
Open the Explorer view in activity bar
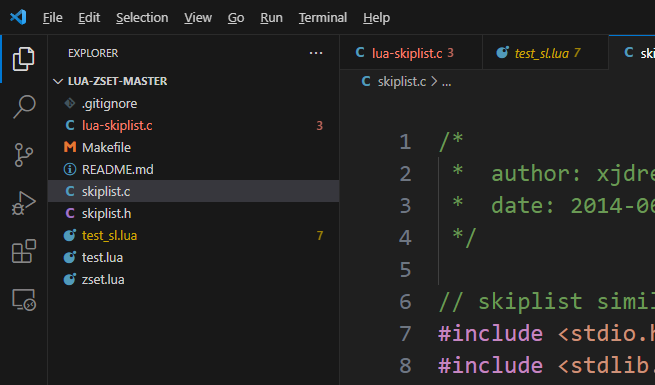point(23,59)
